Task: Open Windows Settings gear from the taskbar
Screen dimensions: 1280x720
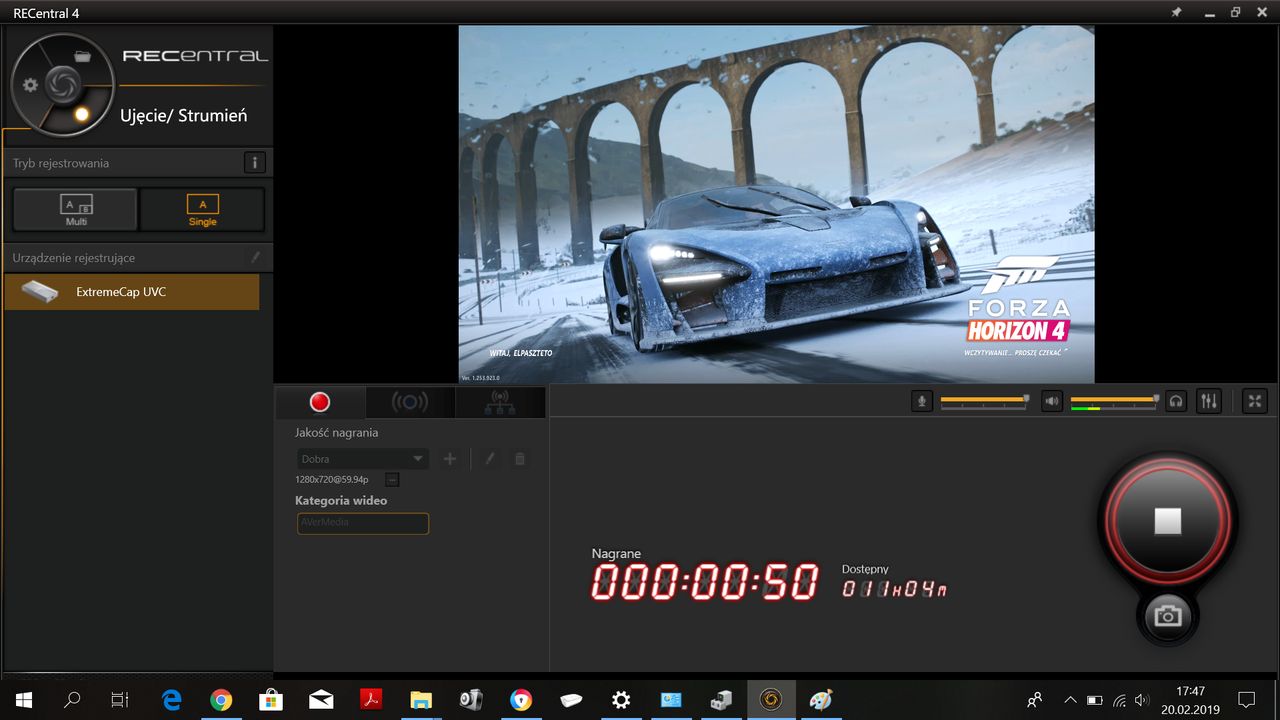Action: tap(621, 700)
